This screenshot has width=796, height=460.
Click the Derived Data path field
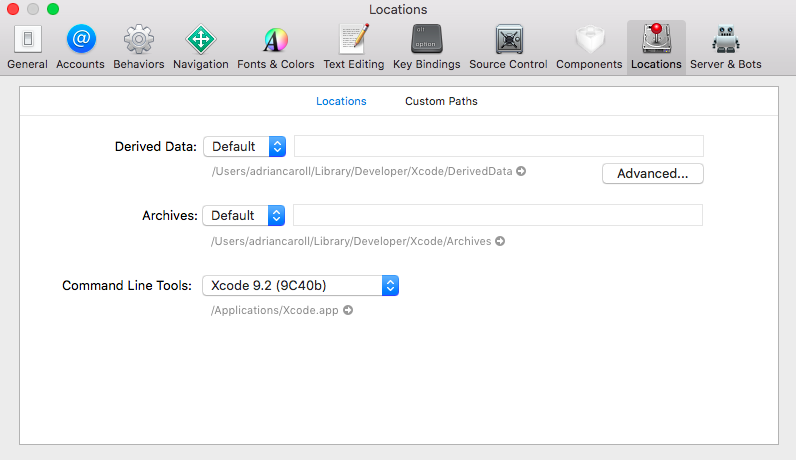point(499,146)
